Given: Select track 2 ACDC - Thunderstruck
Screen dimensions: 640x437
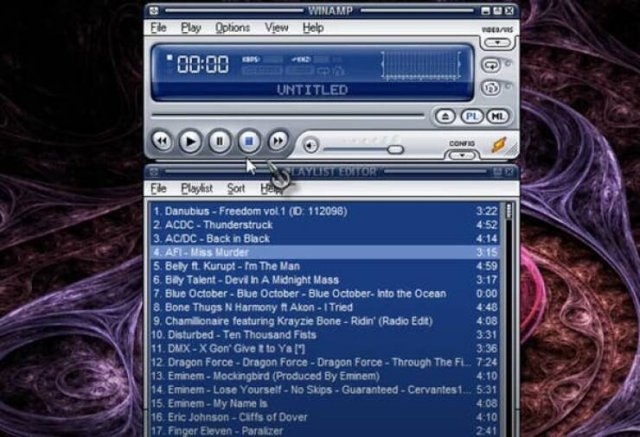Looking at the screenshot, I should pos(325,225).
